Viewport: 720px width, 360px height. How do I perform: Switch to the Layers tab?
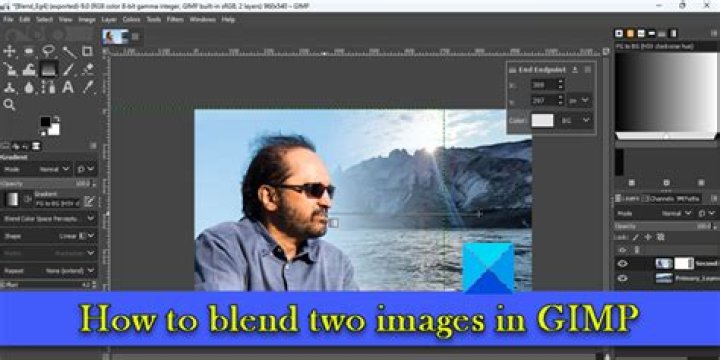tap(627, 199)
